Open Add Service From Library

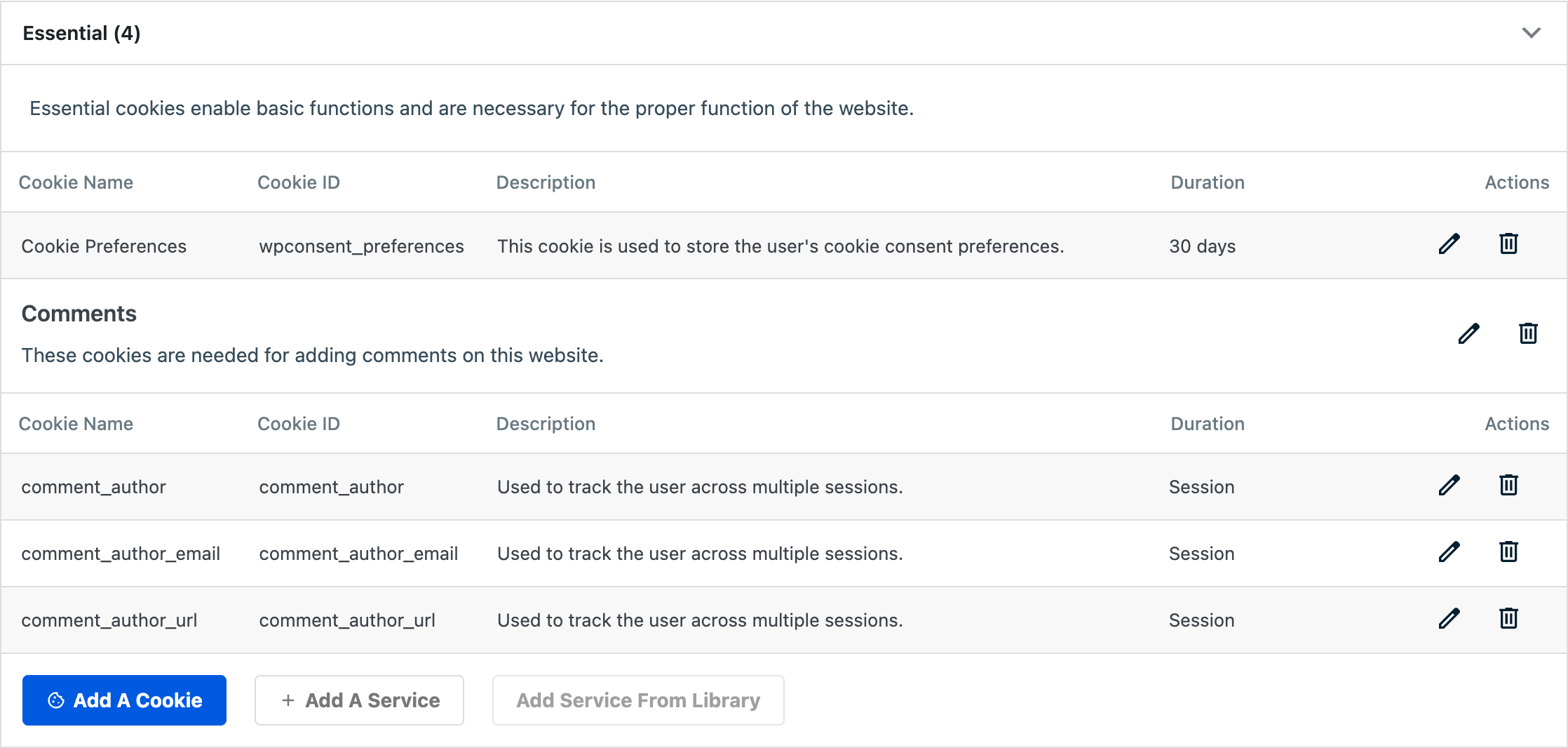(x=637, y=700)
